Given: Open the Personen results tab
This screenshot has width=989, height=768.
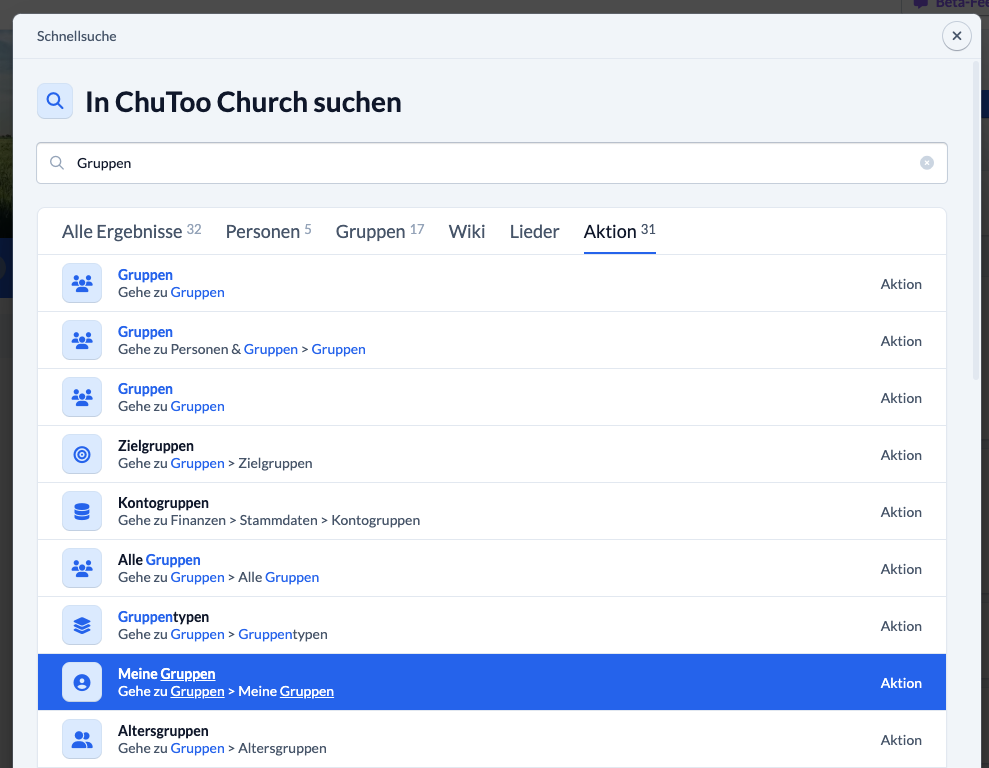Looking at the screenshot, I should click(269, 231).
